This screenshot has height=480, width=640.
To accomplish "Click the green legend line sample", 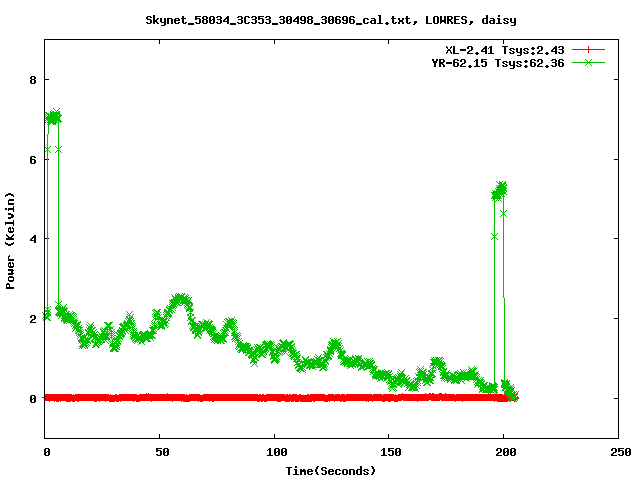I will click(x=588, y=62).
